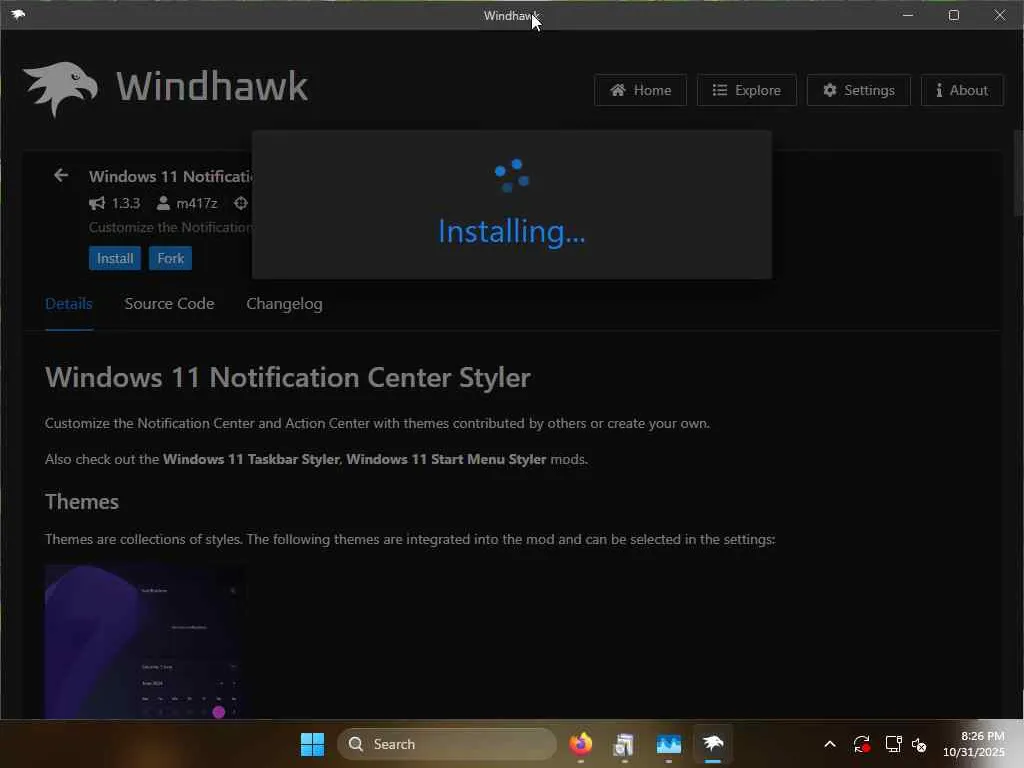Click the Explore button's list icon
1024x768 pixels.
[720, 90]
